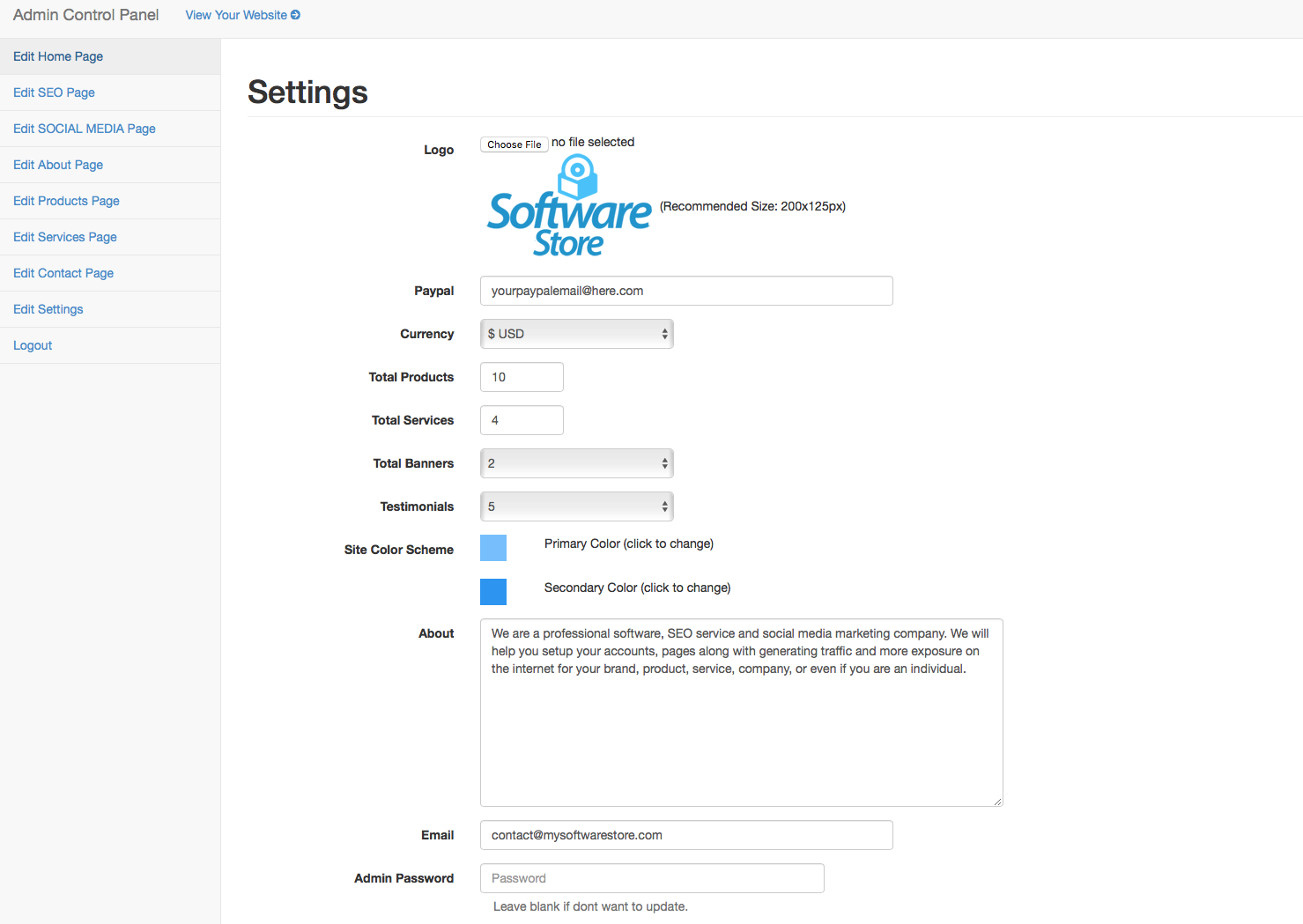Open Edit SOCIAL MEDIA Page
Screen dimensions: 1303x924
110,129
